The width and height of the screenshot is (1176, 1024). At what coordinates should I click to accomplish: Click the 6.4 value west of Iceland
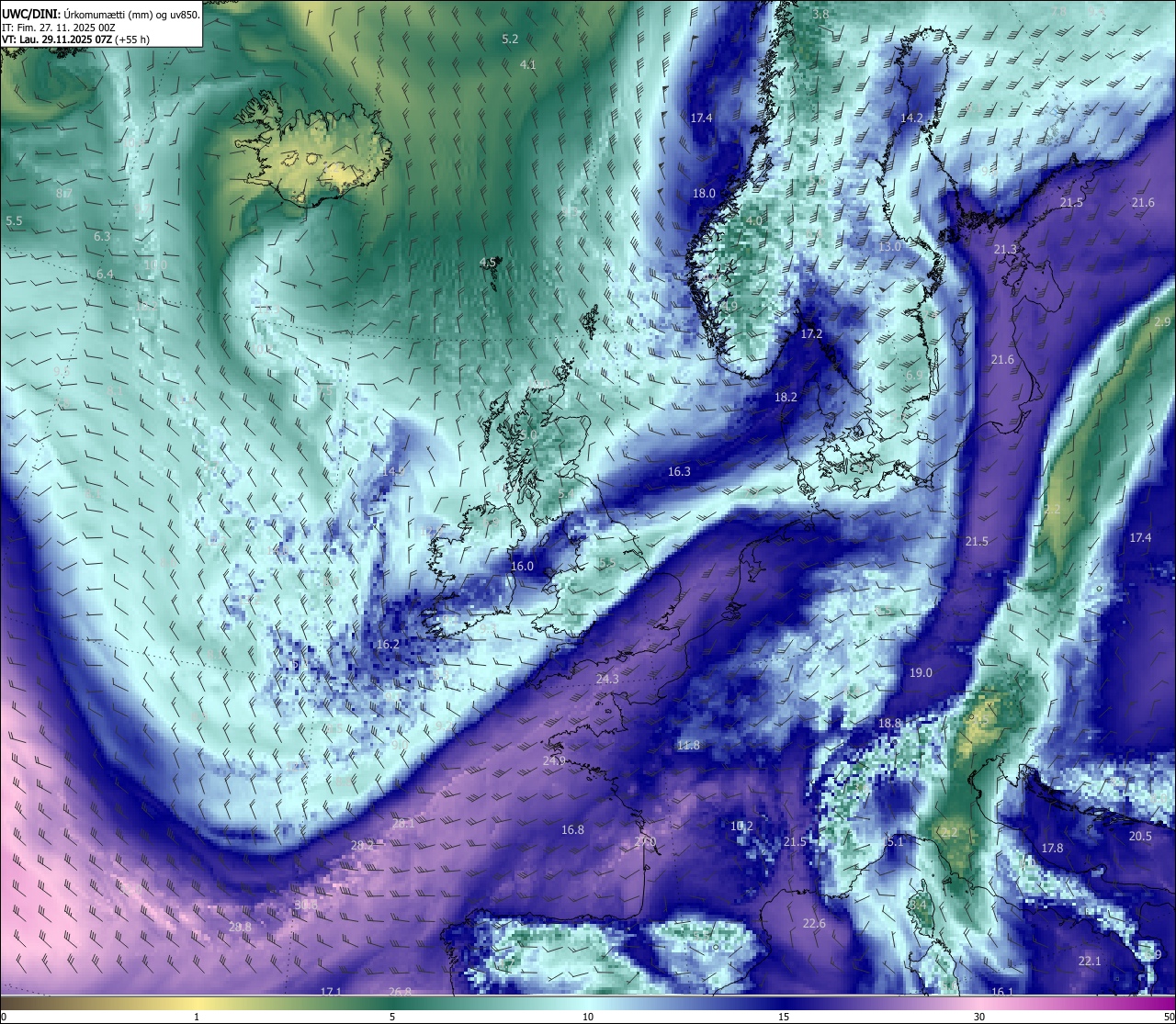(x=105, y=274)
